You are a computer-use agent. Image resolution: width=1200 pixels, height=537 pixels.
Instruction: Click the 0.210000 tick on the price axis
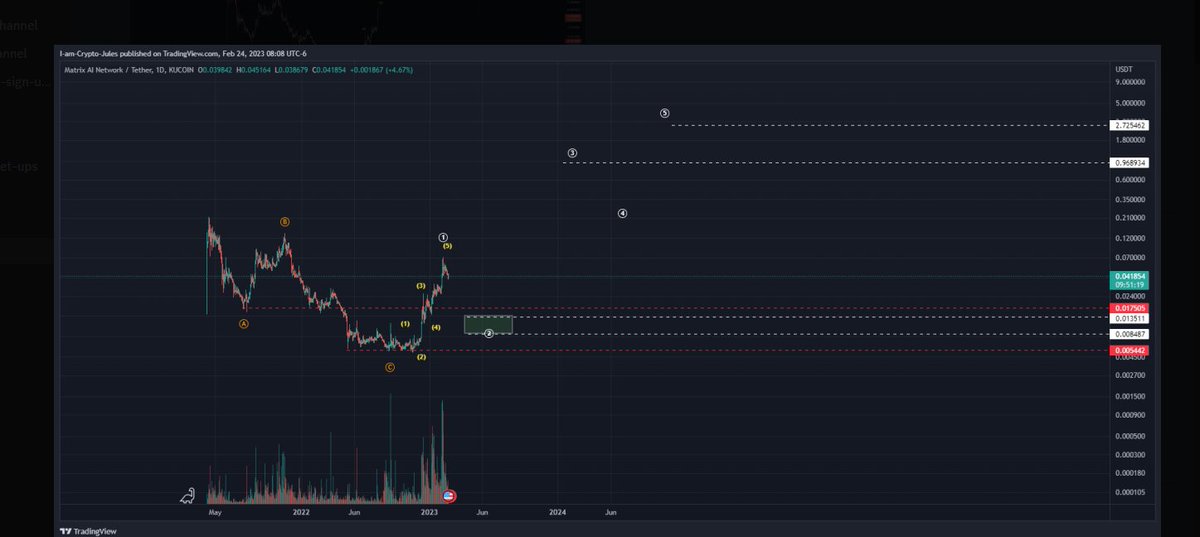click(1131, 218)
